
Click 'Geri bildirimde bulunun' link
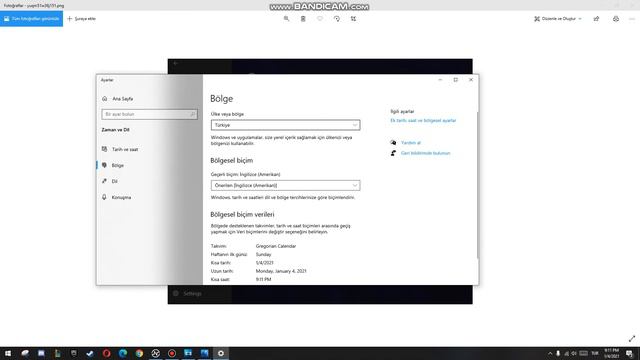(x=425, y=153)
